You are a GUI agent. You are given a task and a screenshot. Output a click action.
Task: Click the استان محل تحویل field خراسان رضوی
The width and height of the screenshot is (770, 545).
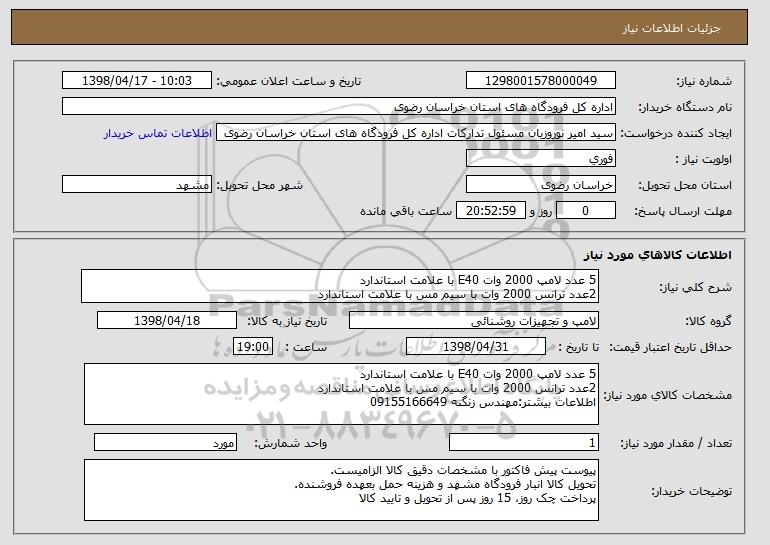coord(541,185)
